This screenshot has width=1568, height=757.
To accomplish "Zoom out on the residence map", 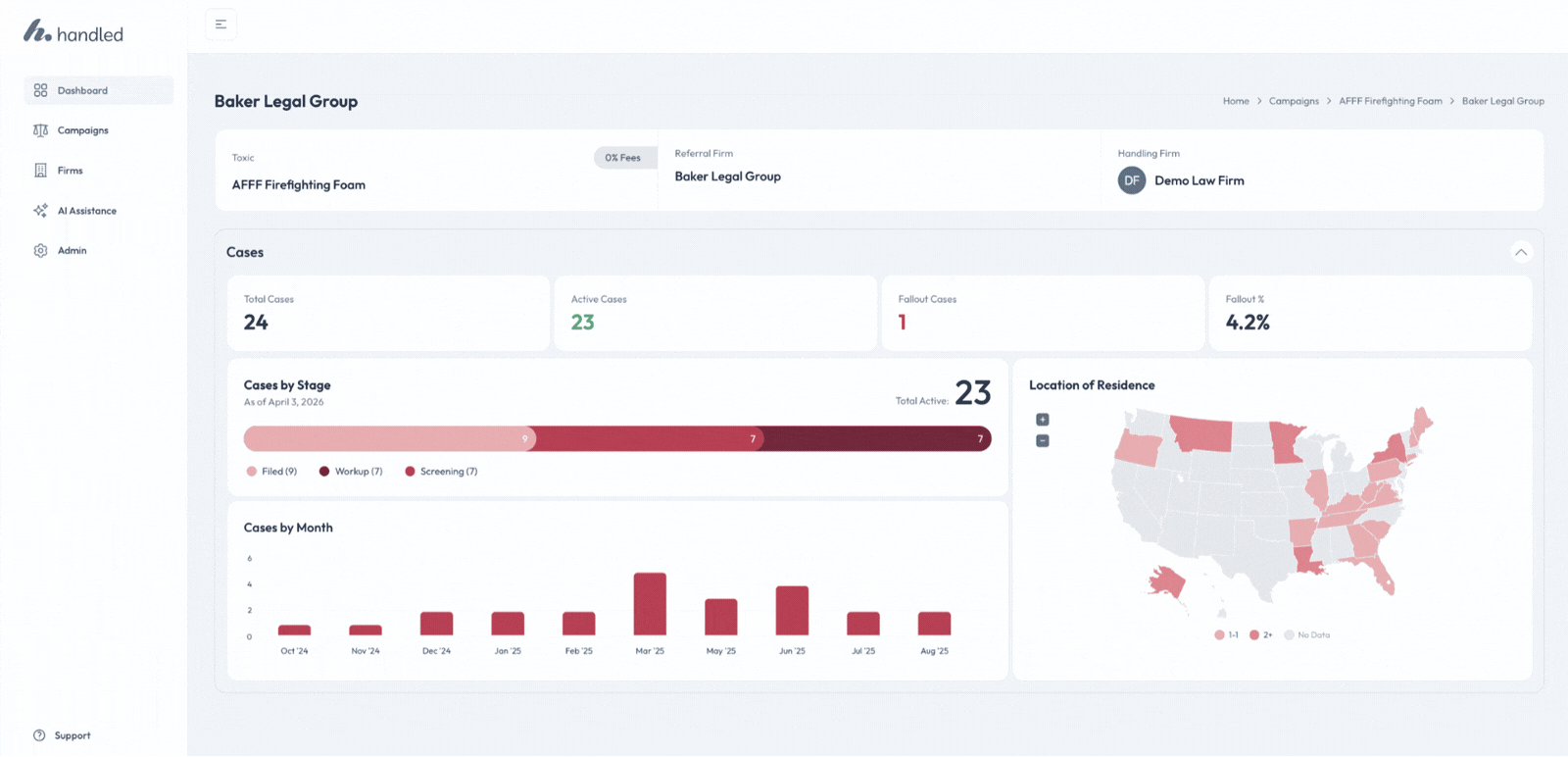I will [x=1043, y=441].
